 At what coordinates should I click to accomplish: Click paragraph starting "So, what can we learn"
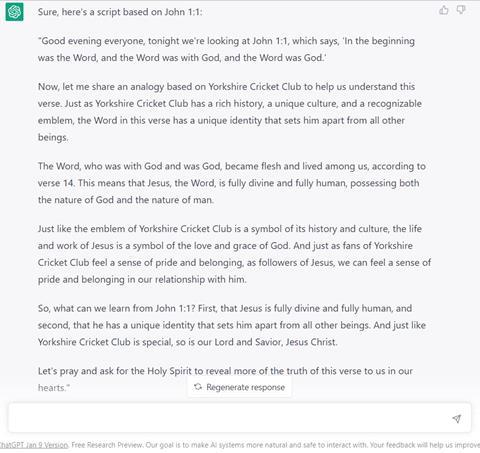coord(232,325)
